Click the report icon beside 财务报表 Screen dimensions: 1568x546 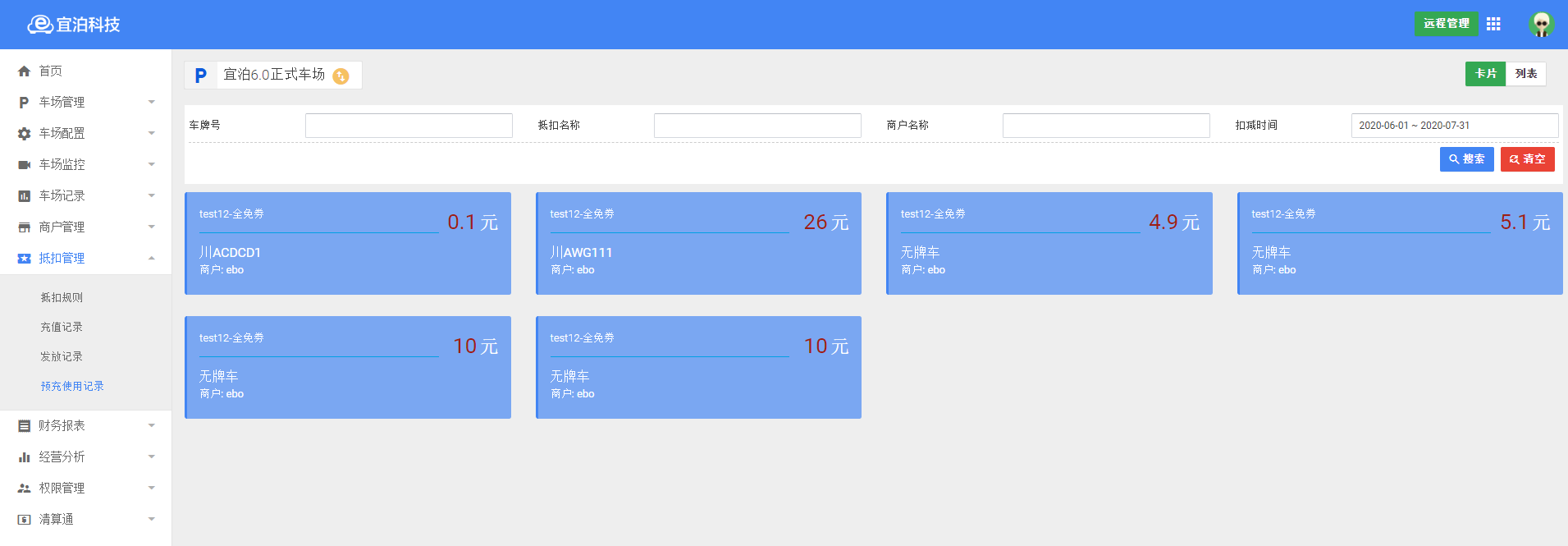pyautogui.click(x=25, y=426)
